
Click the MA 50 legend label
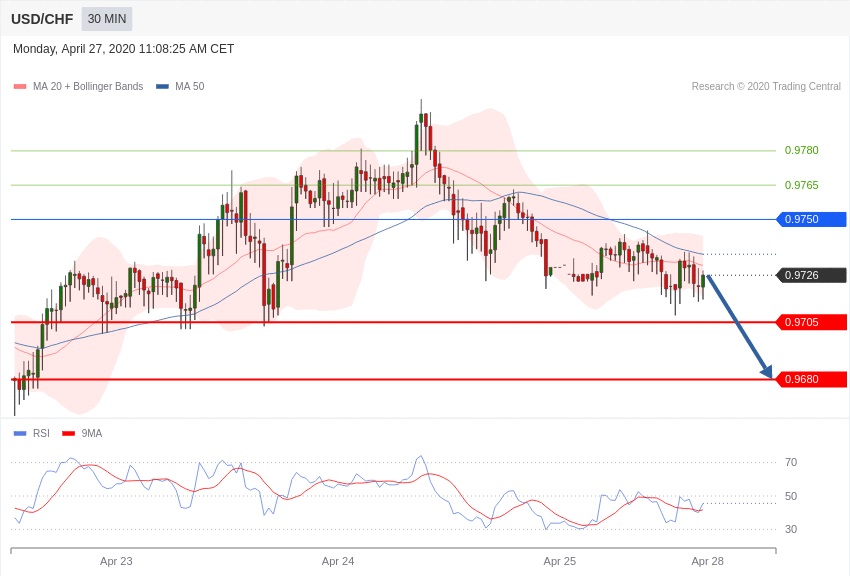190,87
